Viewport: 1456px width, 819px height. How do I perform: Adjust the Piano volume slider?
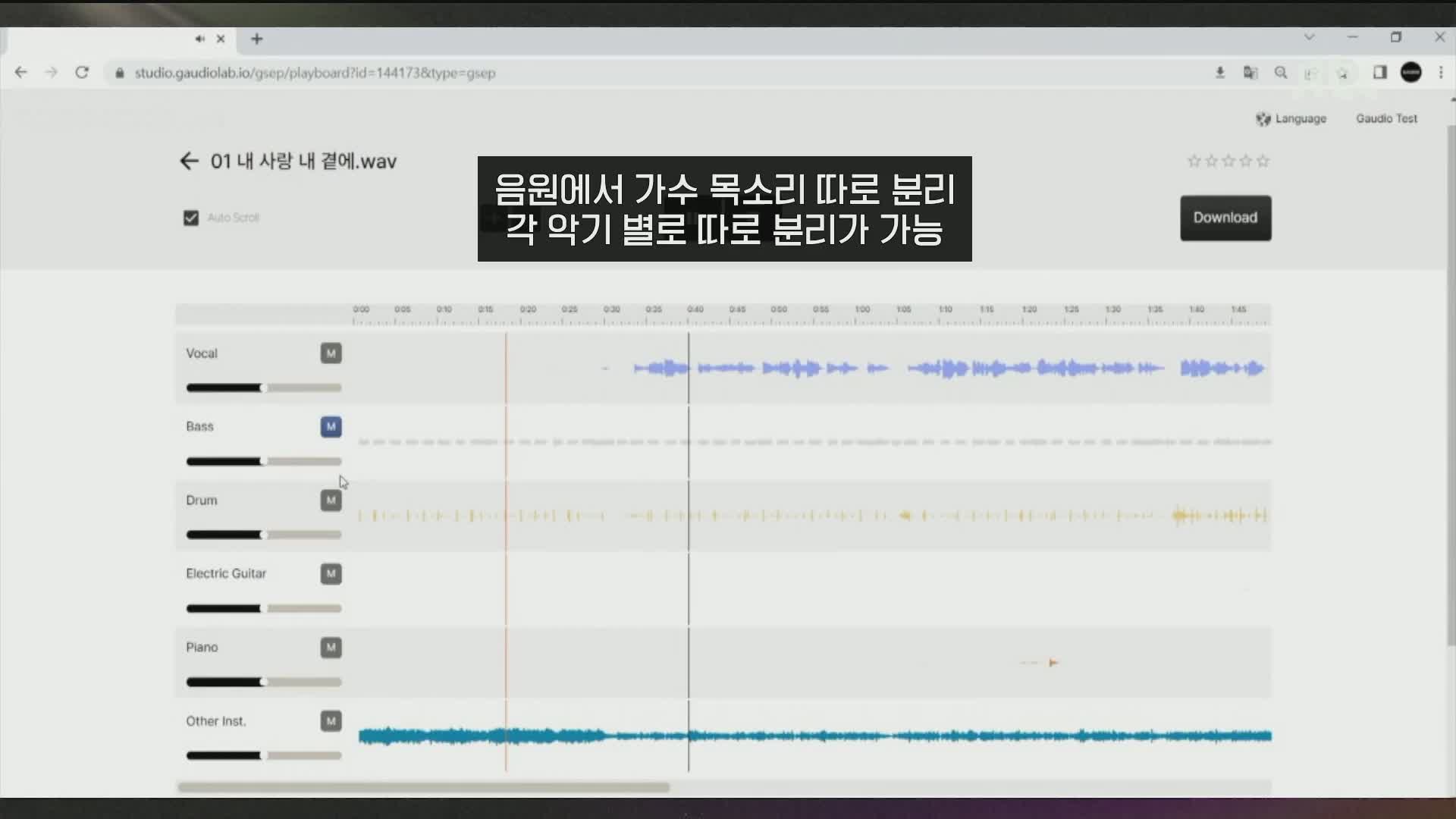click(x=262, y=682)
